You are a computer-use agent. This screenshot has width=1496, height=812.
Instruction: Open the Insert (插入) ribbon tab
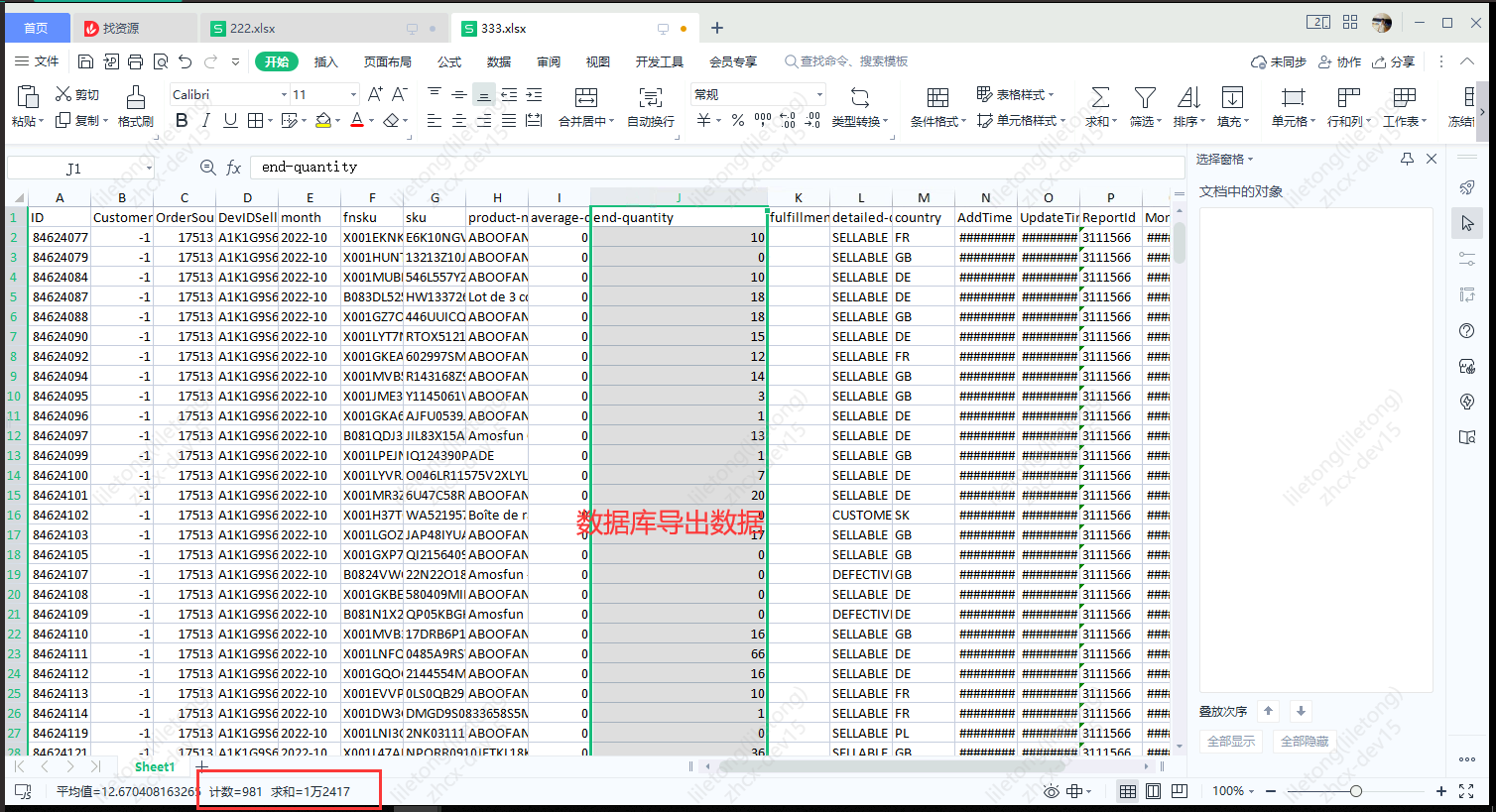(x=326, y=61)
